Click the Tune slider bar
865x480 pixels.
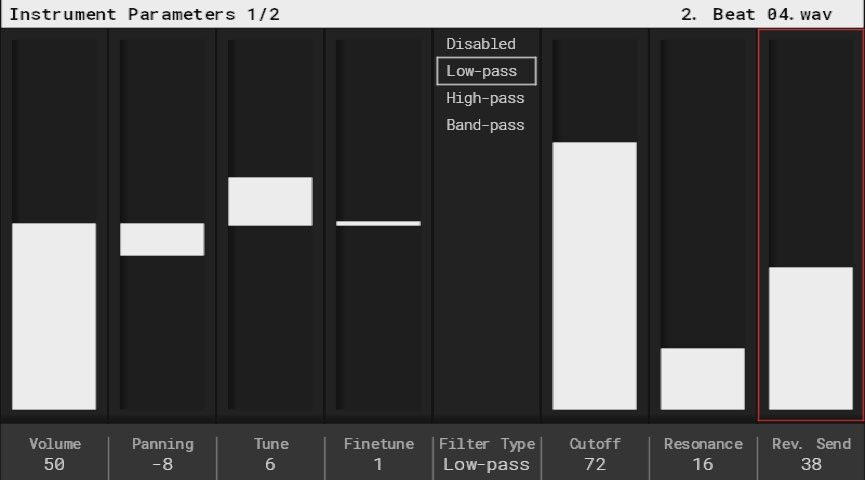[x=270, y=201]
